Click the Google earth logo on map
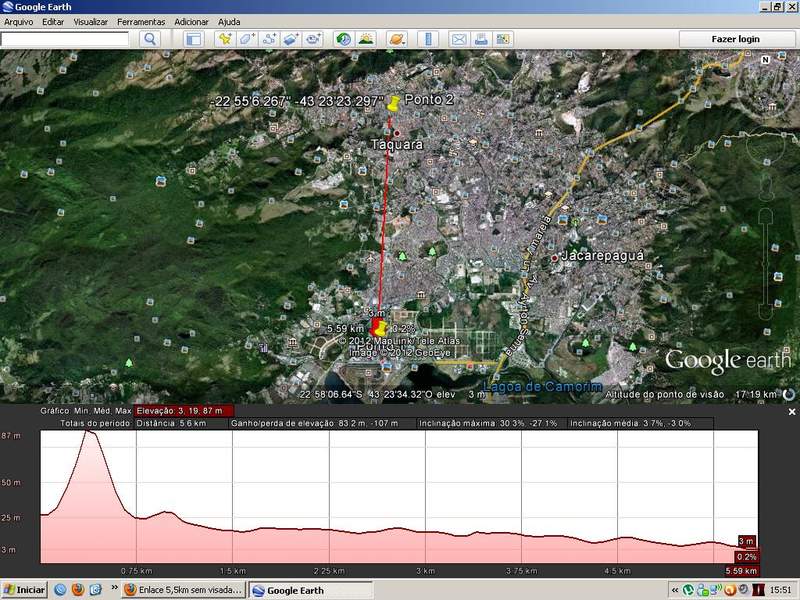The image size is (800, 600). [x=728, y=361]
